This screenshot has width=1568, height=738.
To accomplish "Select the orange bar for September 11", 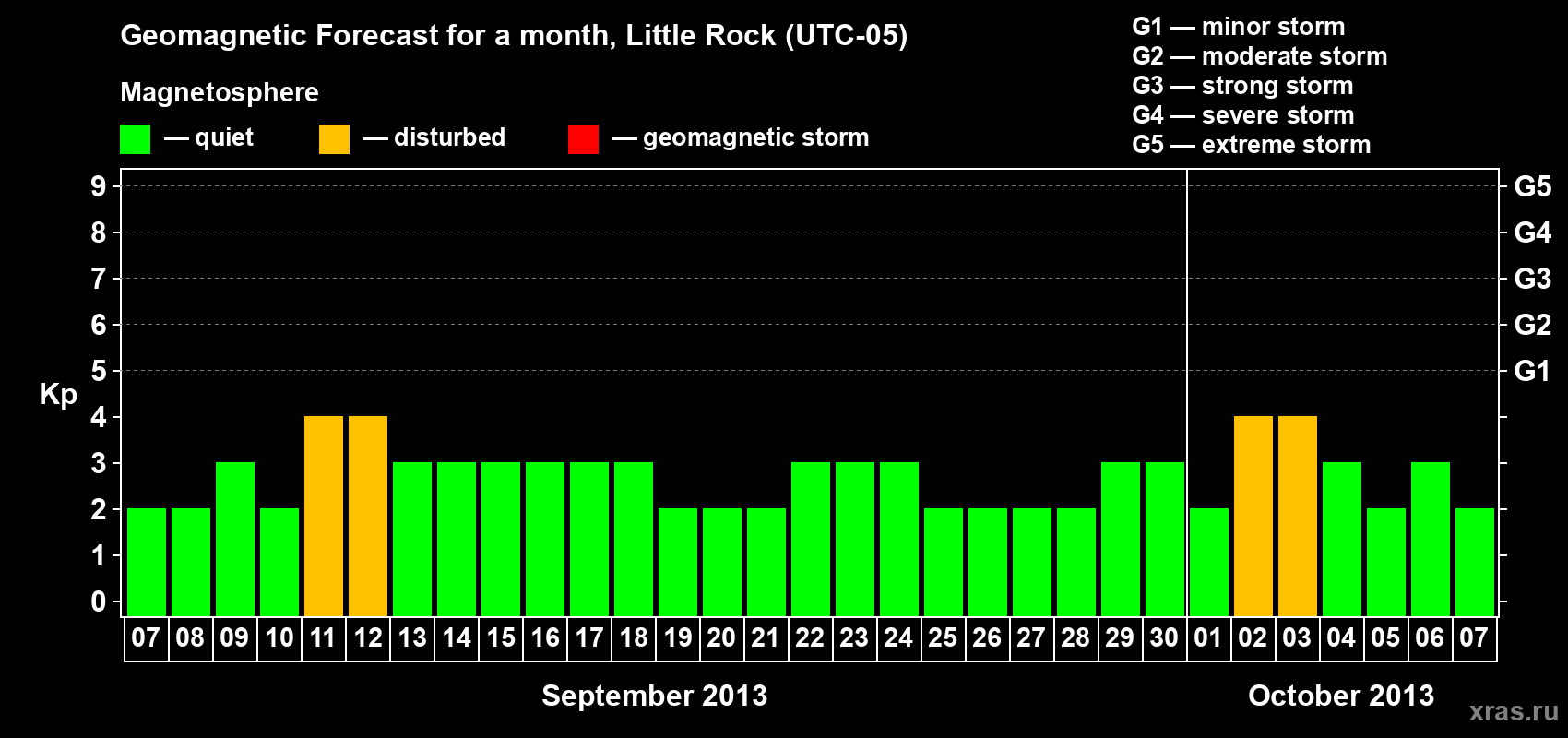I will 324,516.
